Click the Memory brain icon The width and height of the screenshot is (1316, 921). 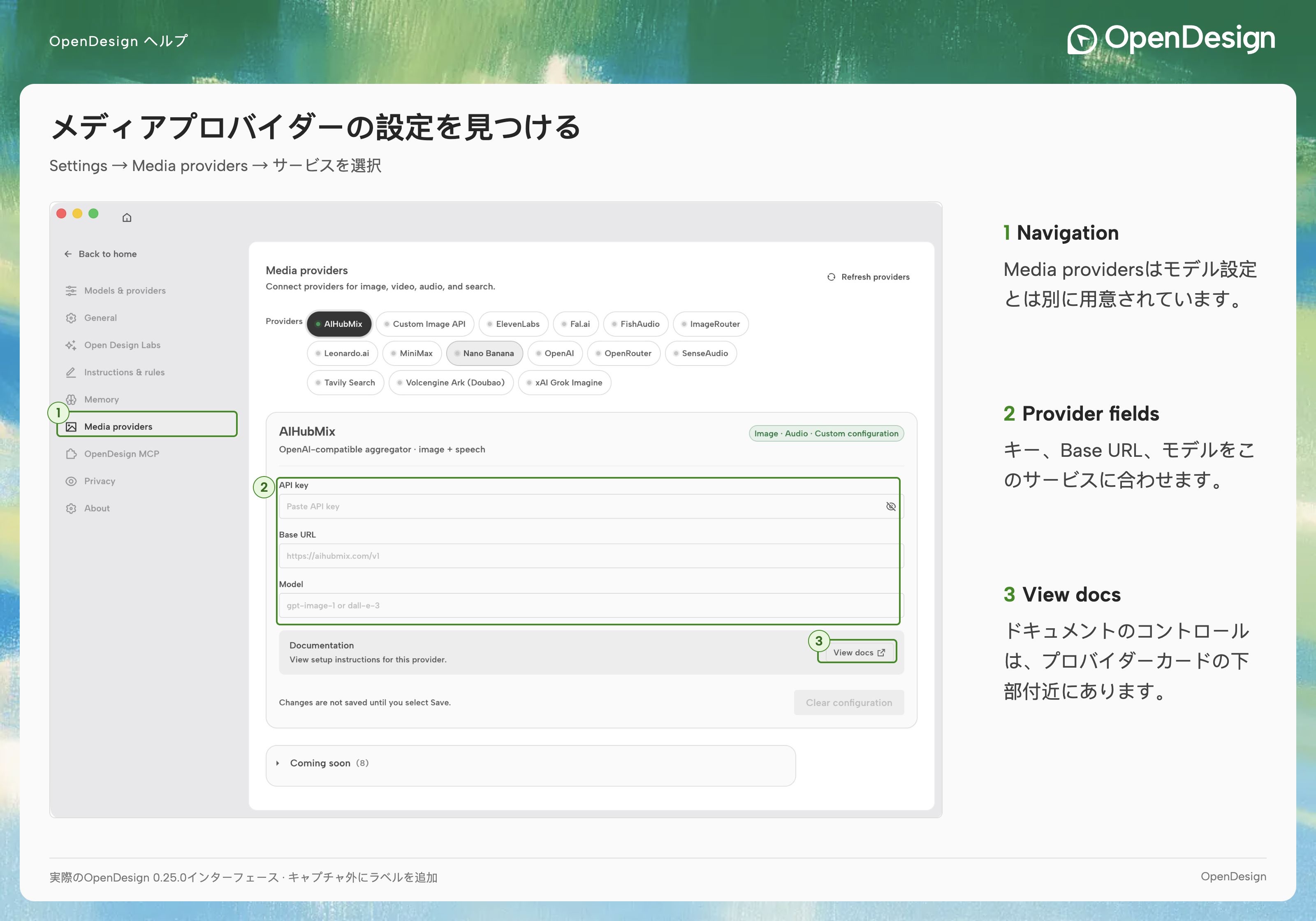point(71,400)
